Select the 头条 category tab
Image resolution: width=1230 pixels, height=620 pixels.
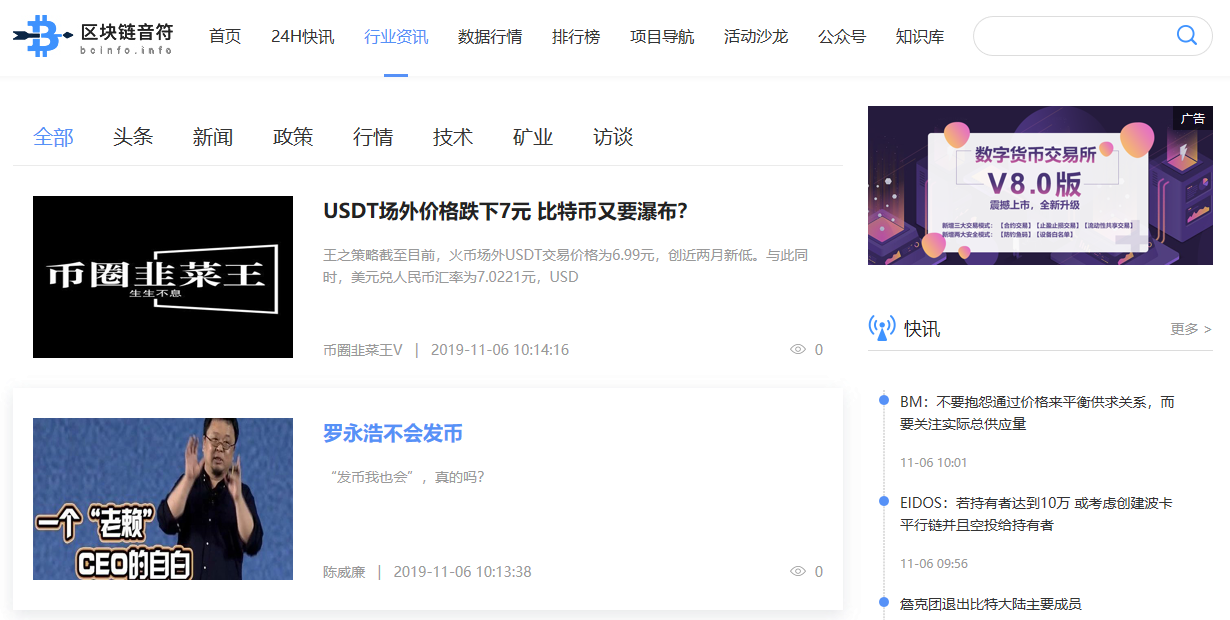[133, 137]
